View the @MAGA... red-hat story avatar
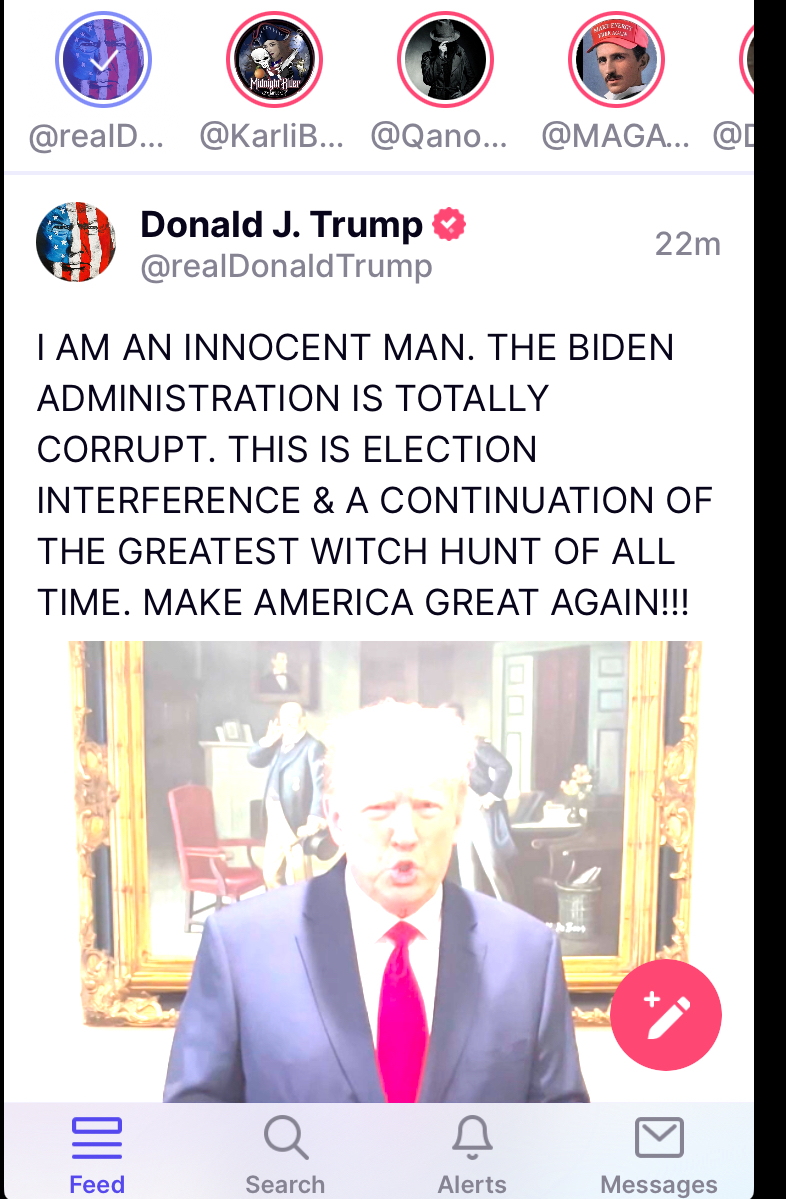 point(616,60)
